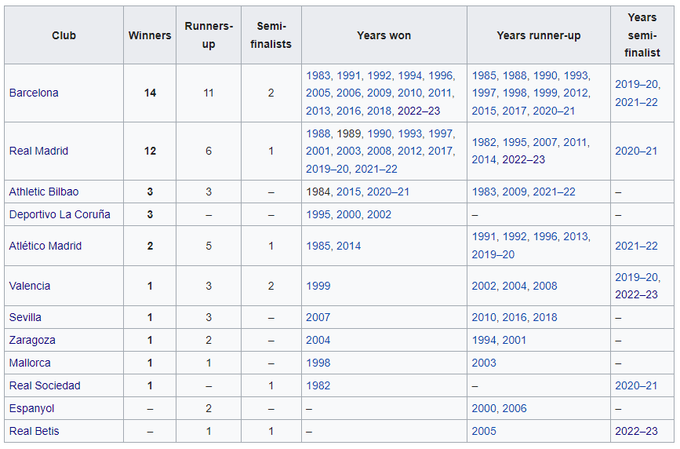The width and height of the screenshot is (680, 449).
Task: Click the Real Sociedad club link
Action: 45,386
